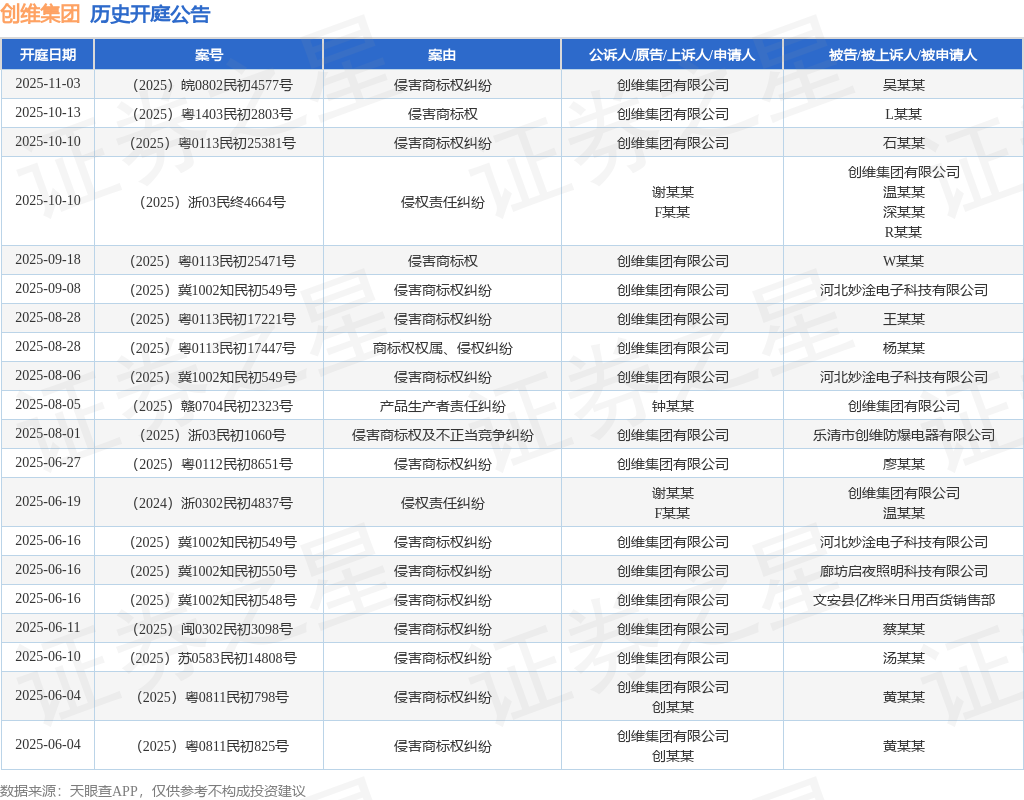Click the 公诉人/原告/上诉人/申请人 column header
The image size is (1024, 800).
point(672,55)
